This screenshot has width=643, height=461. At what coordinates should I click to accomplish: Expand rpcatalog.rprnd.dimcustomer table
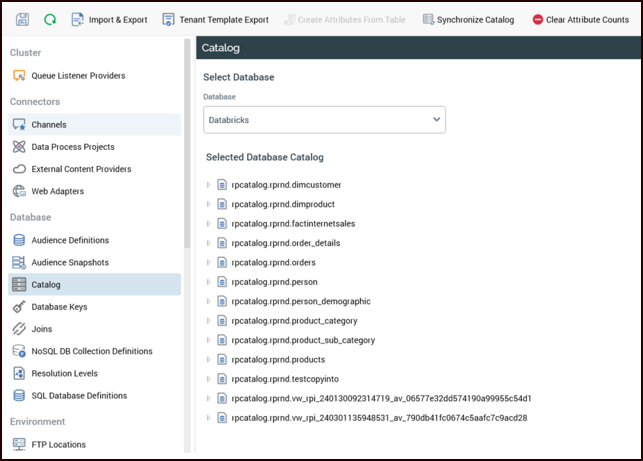point(209,185)
